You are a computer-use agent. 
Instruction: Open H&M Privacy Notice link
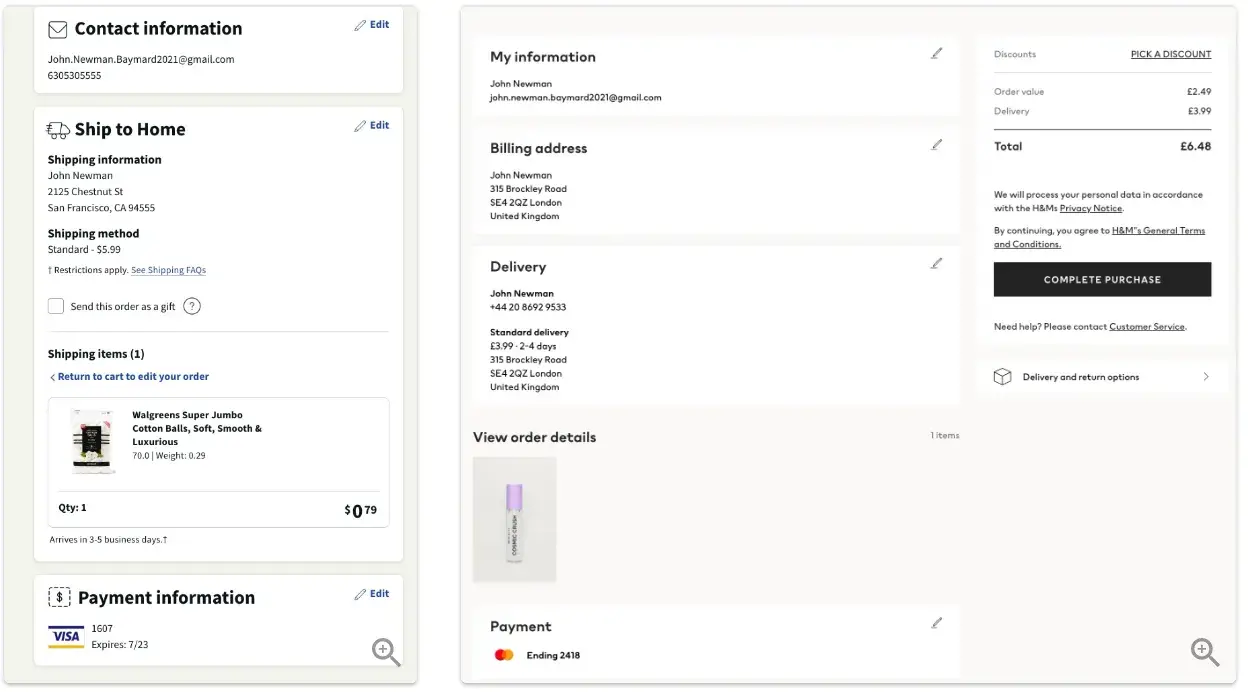coord(1090,209)
